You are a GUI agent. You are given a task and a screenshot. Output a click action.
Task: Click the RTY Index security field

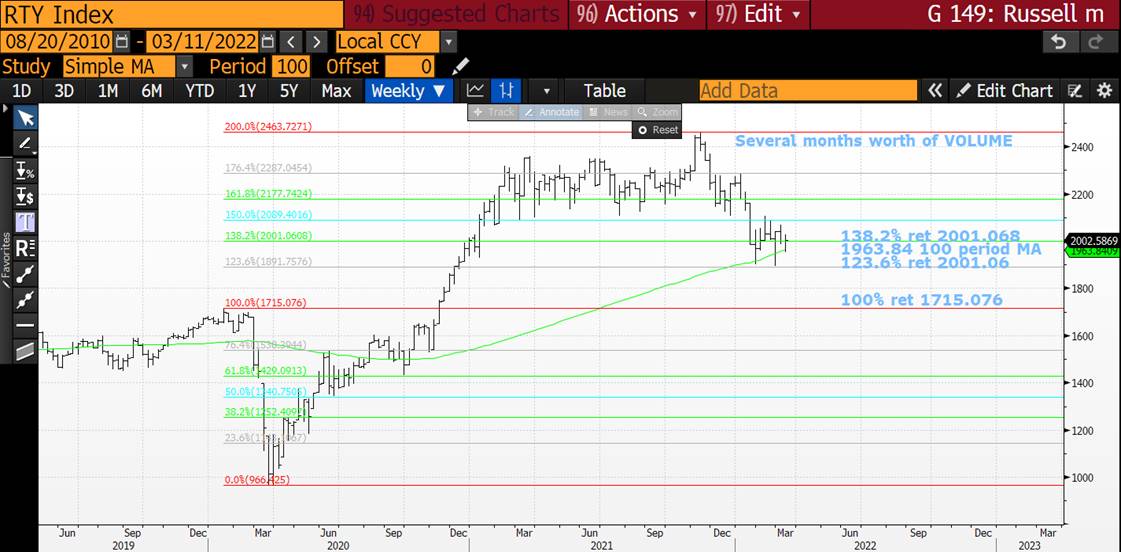pos(172,14)
